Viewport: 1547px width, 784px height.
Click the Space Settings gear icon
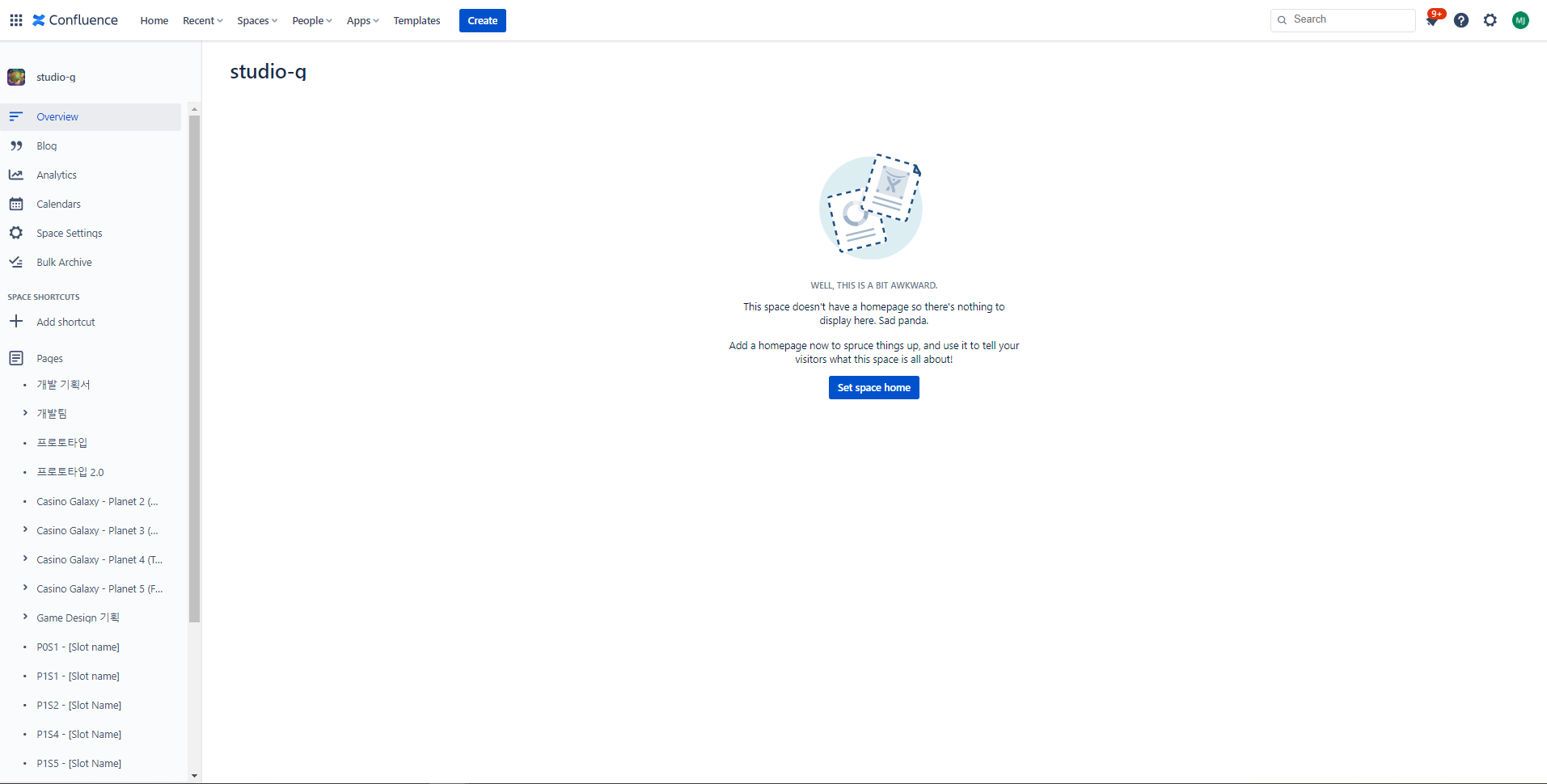pyautogui.click(x=16, y=233)
